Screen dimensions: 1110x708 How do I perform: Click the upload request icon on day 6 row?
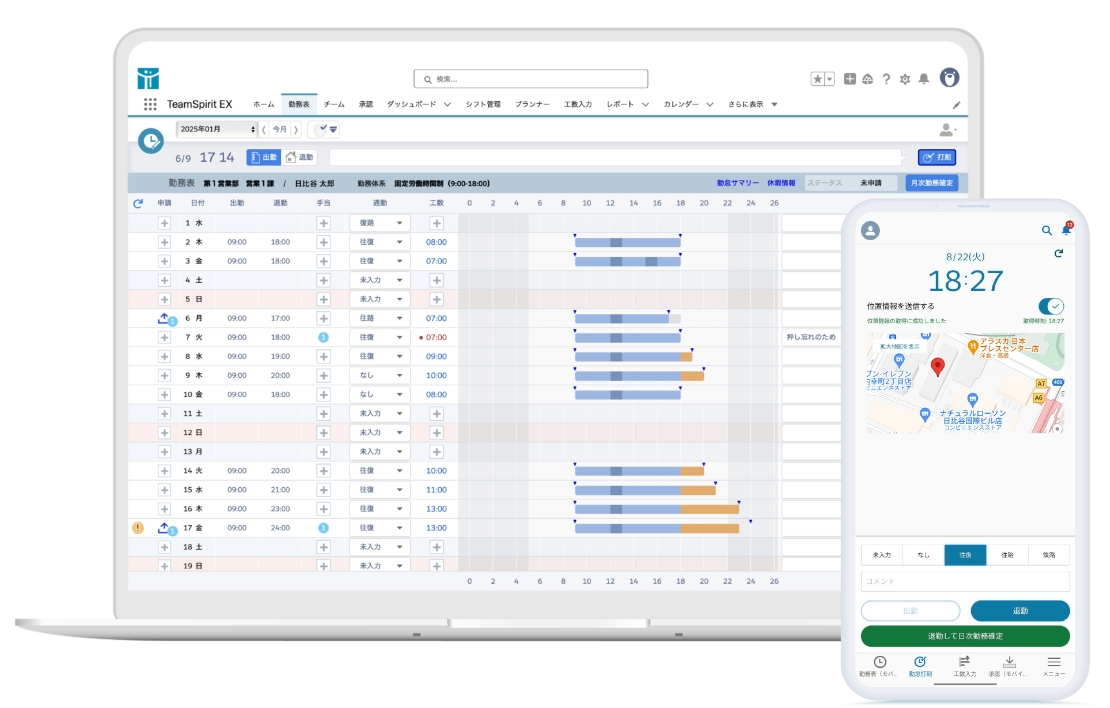coord(164,318)
